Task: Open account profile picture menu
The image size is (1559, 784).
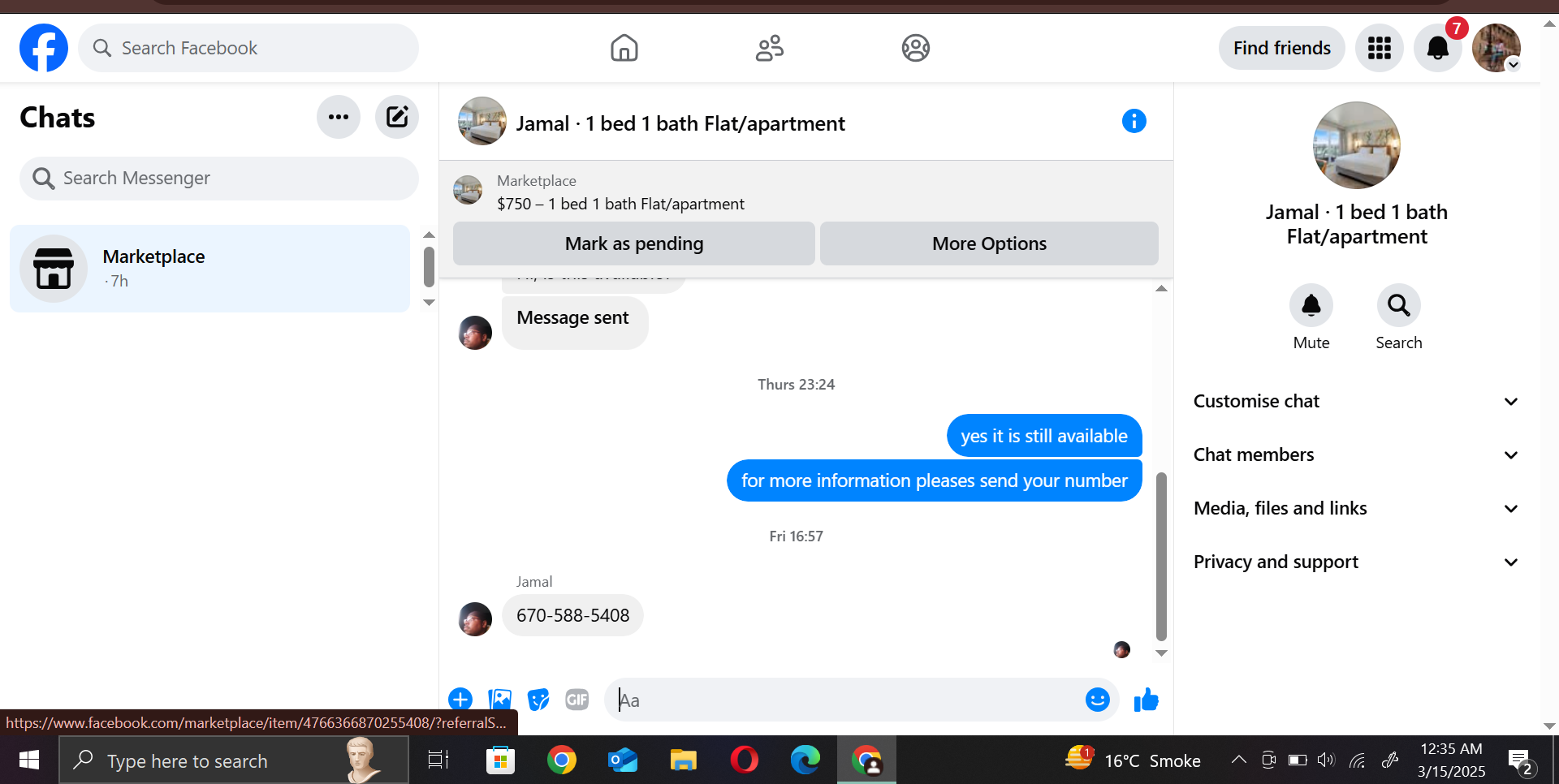Action: click(x=1496, y=48)
